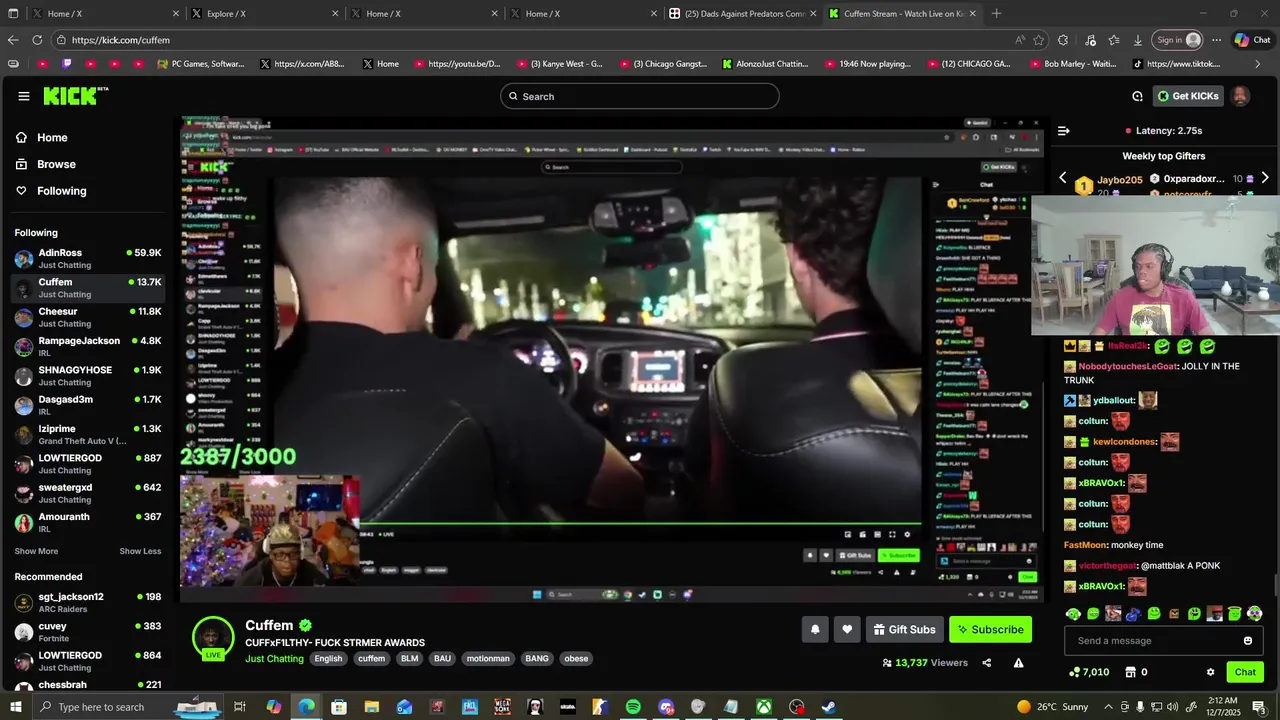Open AdinRoss channel in Following list
The image size is (1280, 720).
pyautogui.click(x=88, y=258)
